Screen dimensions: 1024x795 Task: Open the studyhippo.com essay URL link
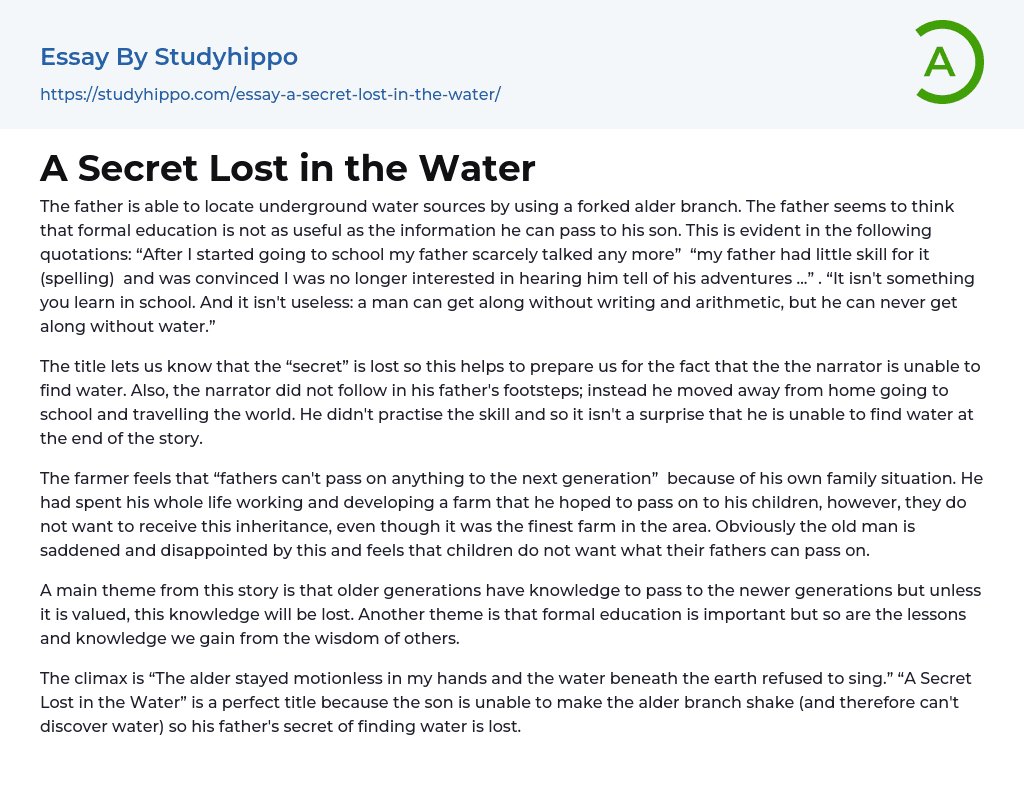(x=270, y=95)
